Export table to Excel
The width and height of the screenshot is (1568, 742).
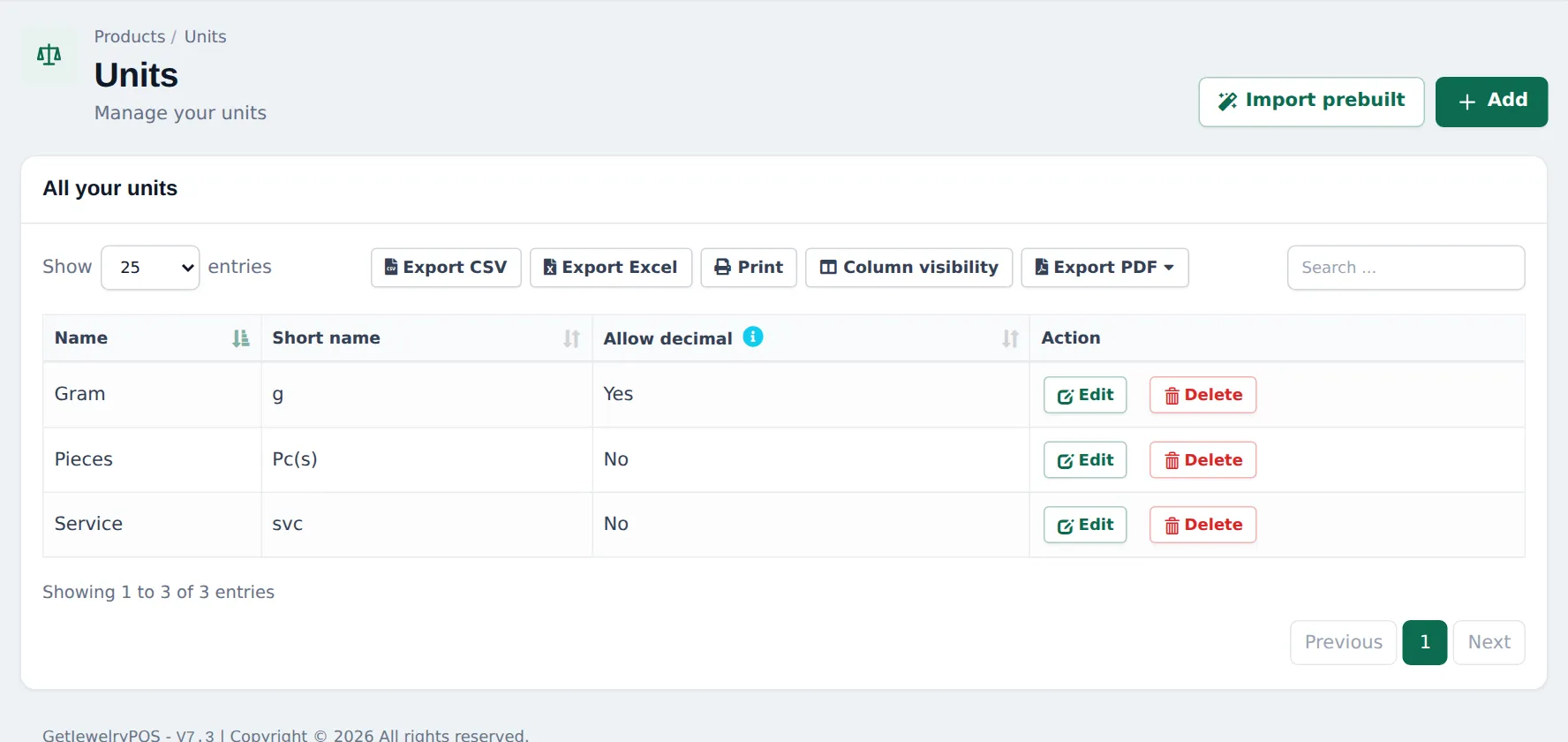[x=611, y=268]
